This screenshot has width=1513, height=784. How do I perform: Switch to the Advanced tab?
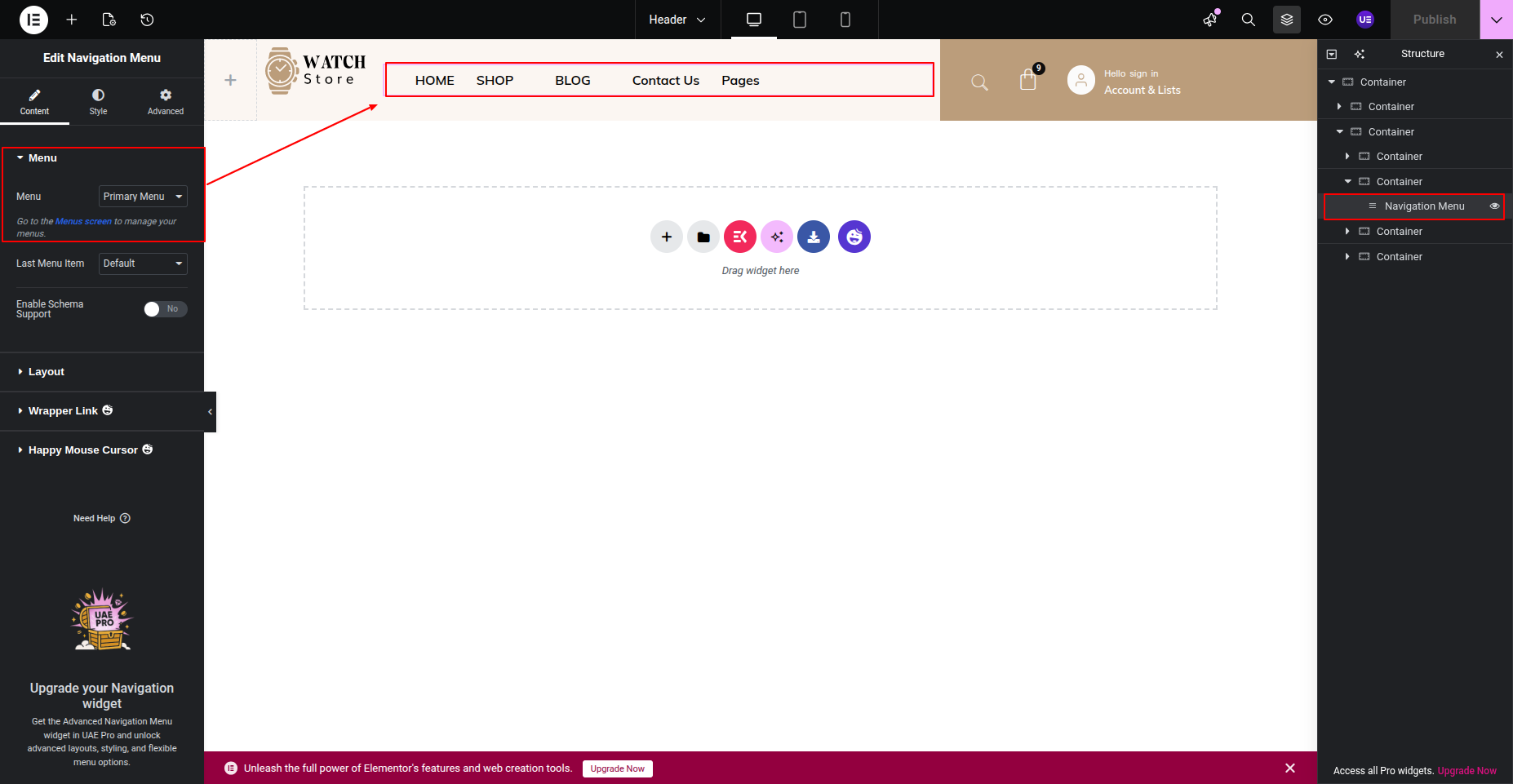tap(166, 102)
